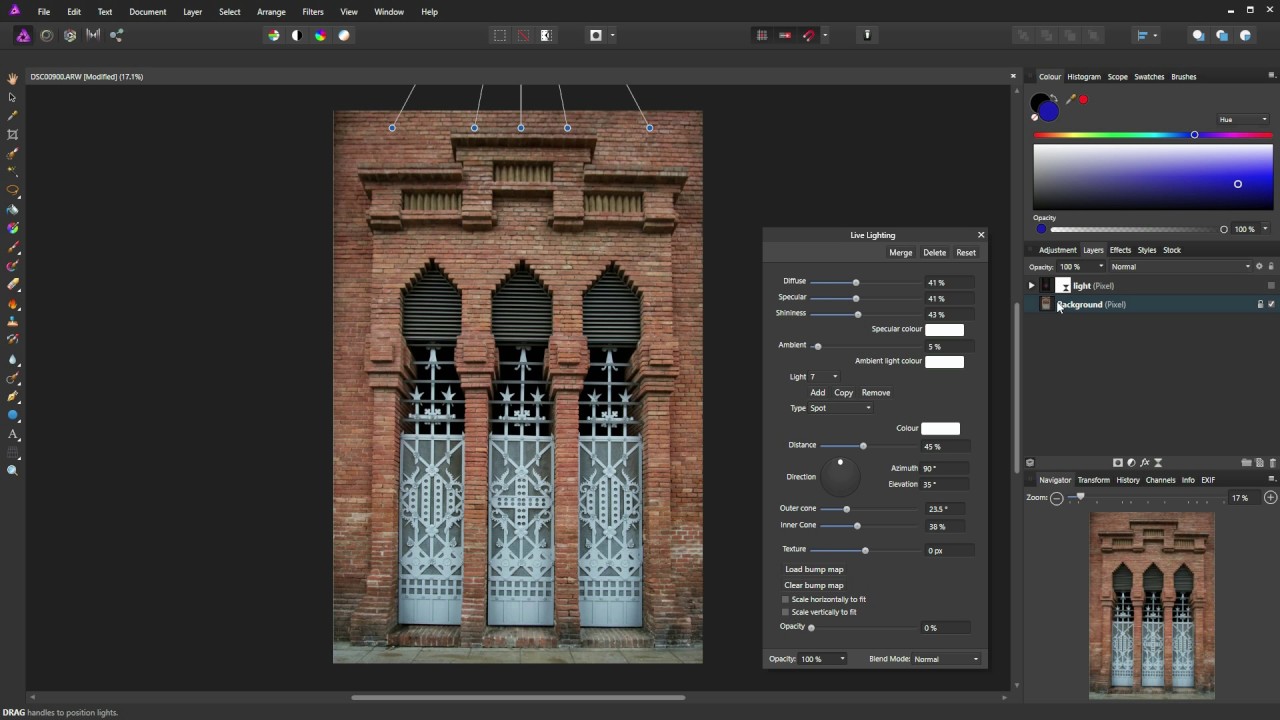Select the Artistic Text tool

click(12, 434)
